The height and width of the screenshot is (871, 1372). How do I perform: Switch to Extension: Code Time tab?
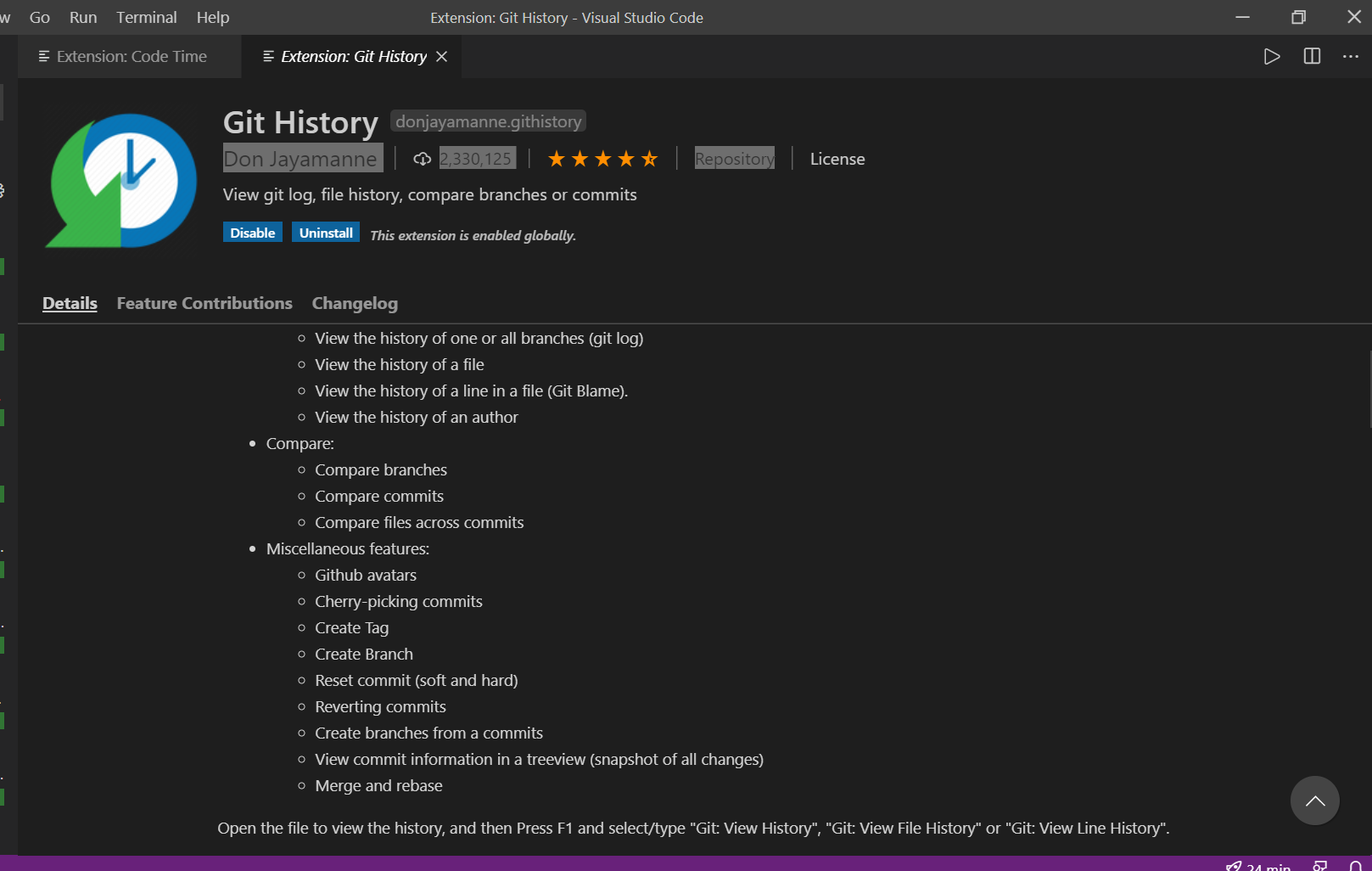click(x=130, y=57)
